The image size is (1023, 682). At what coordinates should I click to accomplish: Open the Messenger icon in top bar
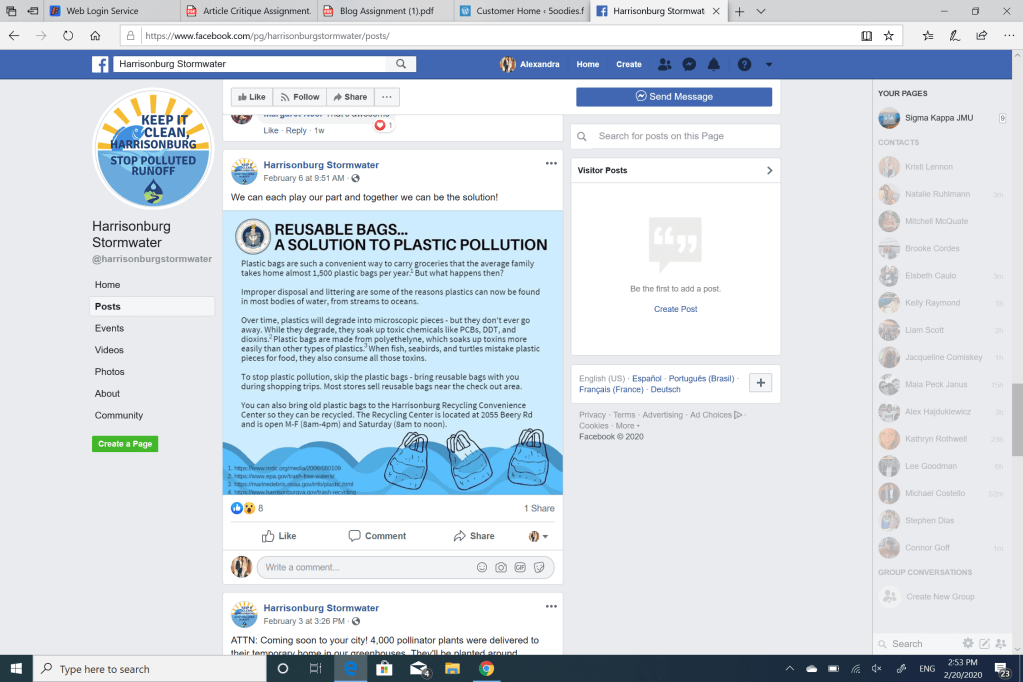[x=689, y=64]
